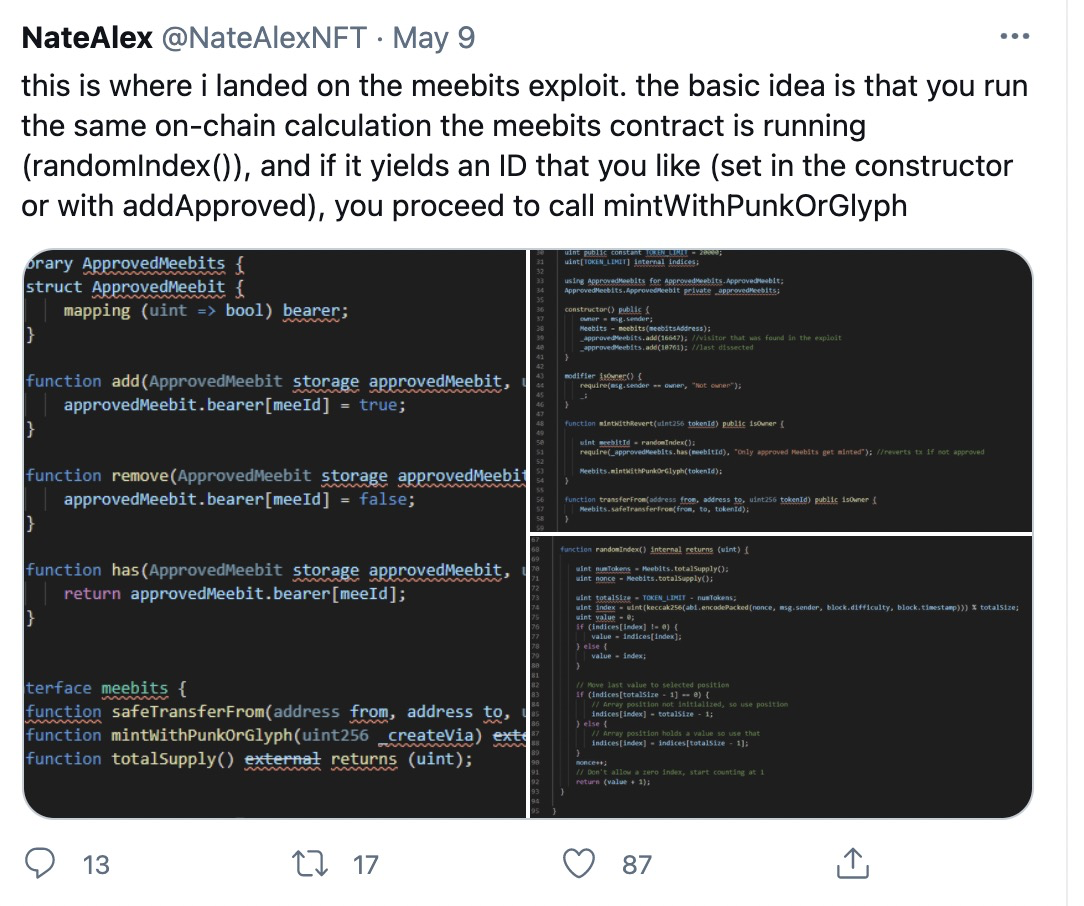
Task: Open the three-dot more options menu
Action: click(1014, 37)
